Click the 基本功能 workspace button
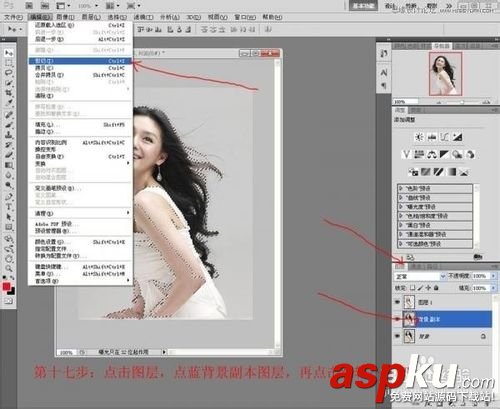The image size is (500, 409). (x=363, y=6)
